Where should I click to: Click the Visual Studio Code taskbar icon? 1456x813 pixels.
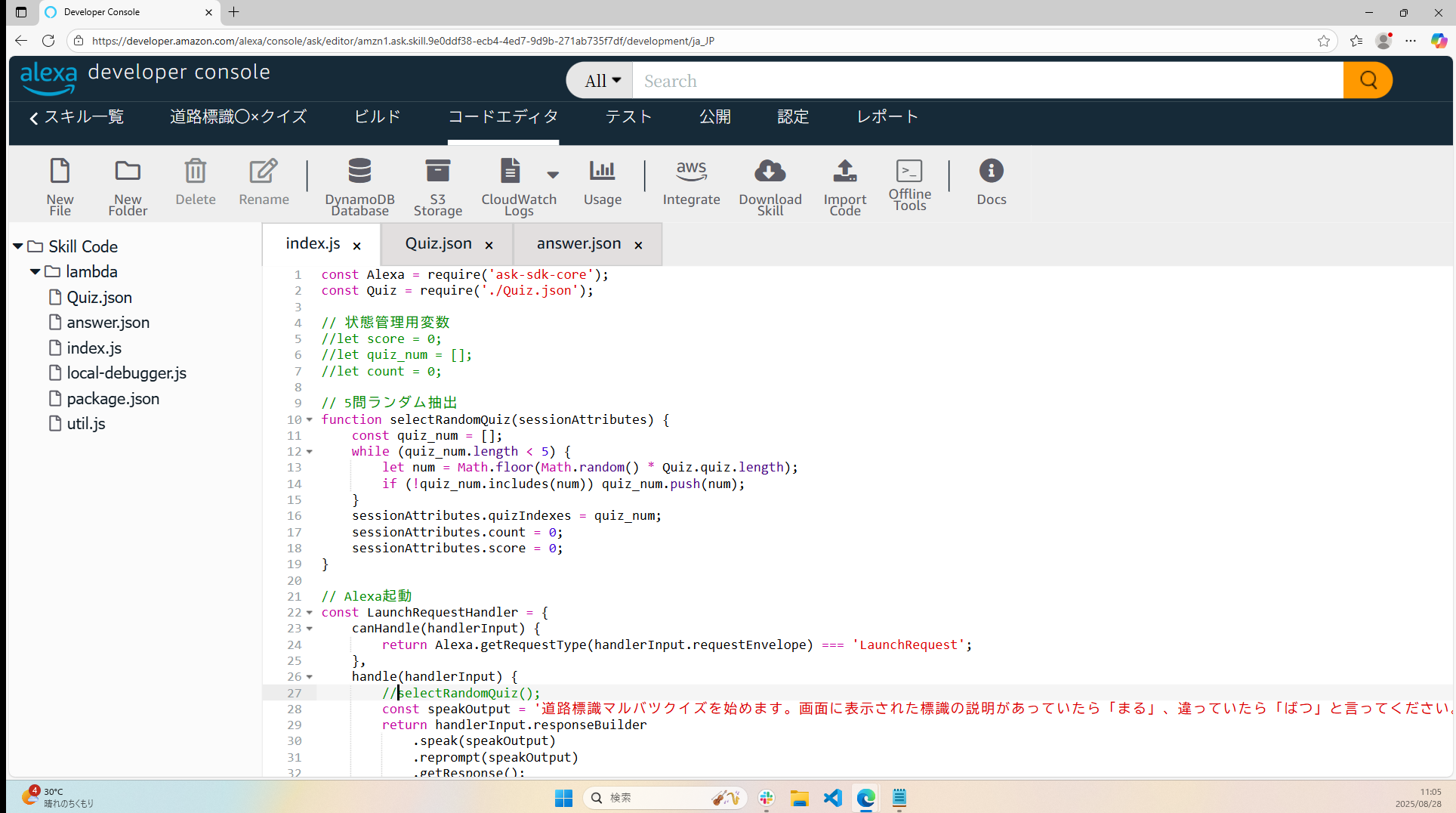(832, 798)
